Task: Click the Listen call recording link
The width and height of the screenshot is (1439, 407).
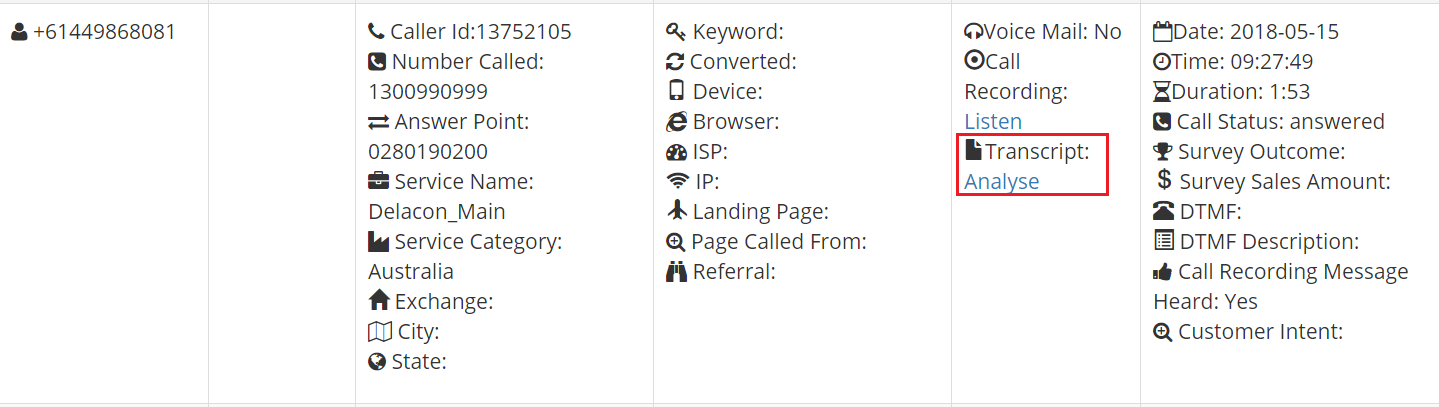Action: (x=992, y=121)
